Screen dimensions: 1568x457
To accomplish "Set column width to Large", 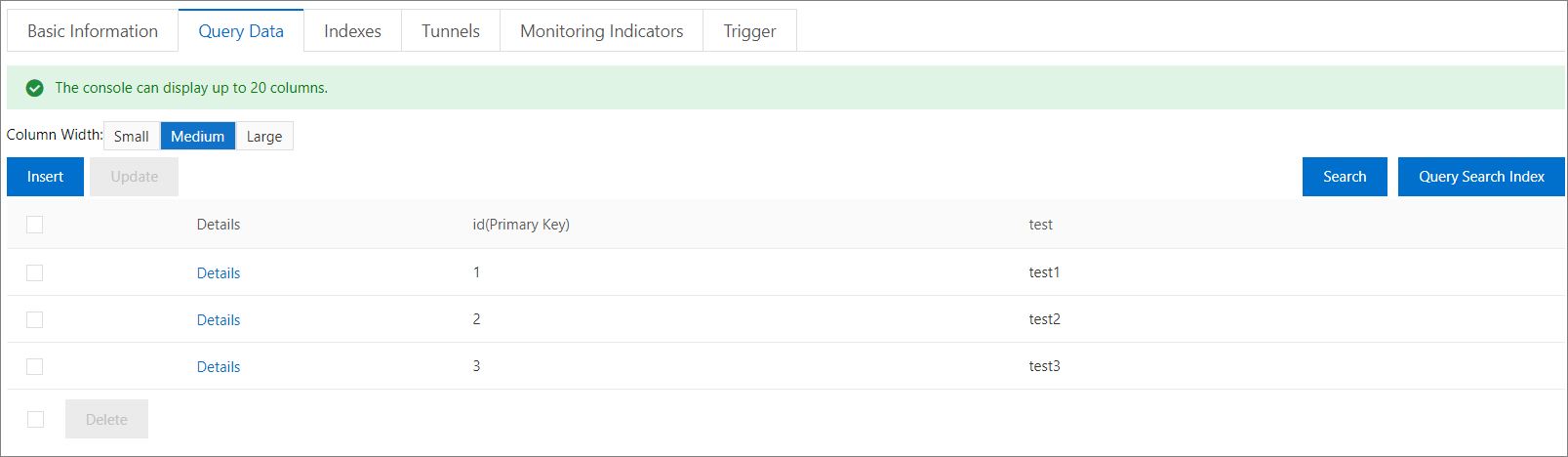I will coord(263,136).
